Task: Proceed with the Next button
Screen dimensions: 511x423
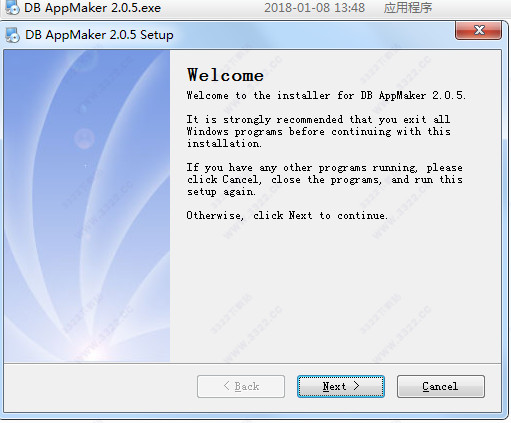Action: pos(341,386)
